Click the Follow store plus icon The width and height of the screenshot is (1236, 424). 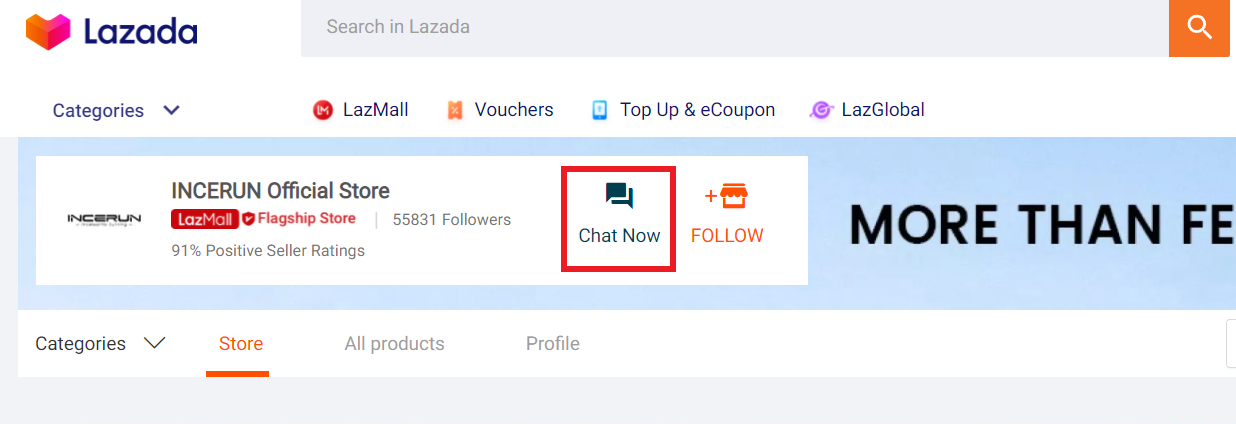point(727,196)
